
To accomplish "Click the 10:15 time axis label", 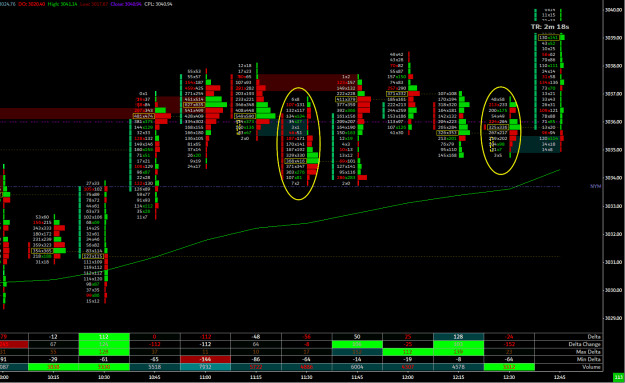I will coord(53,377).
